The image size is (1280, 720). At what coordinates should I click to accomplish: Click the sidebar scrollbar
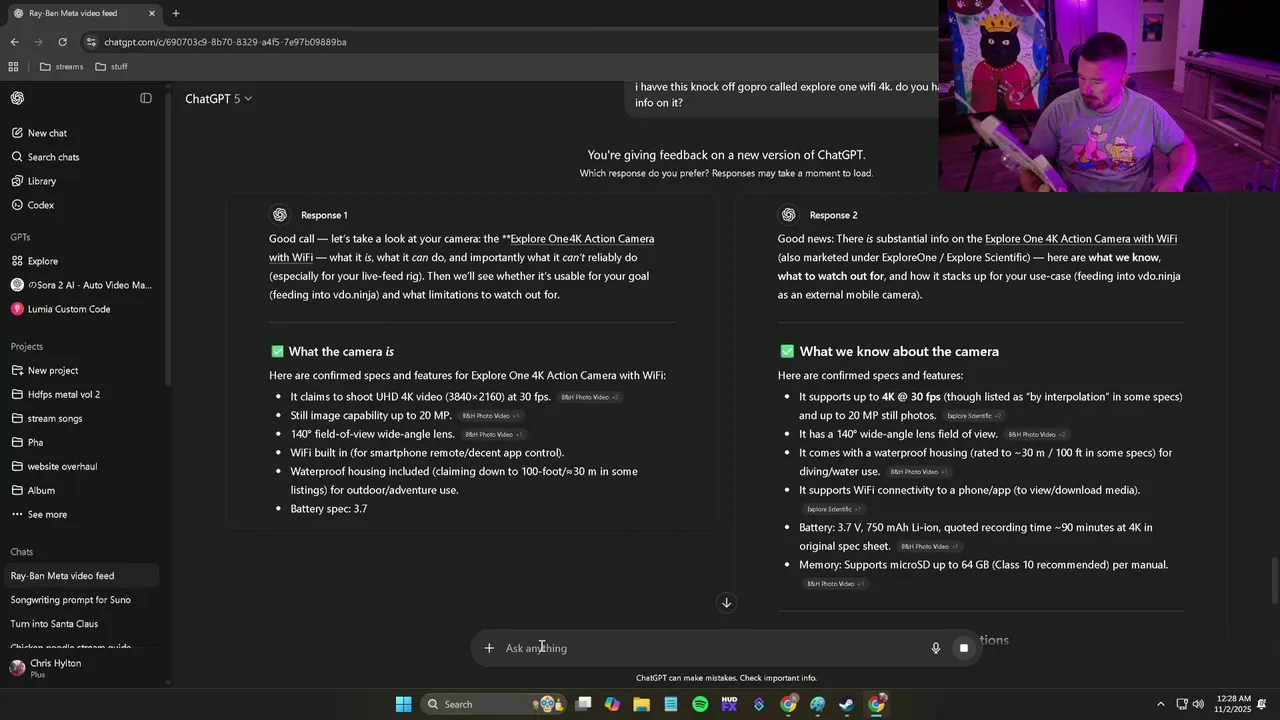click(x=167, y=240)
